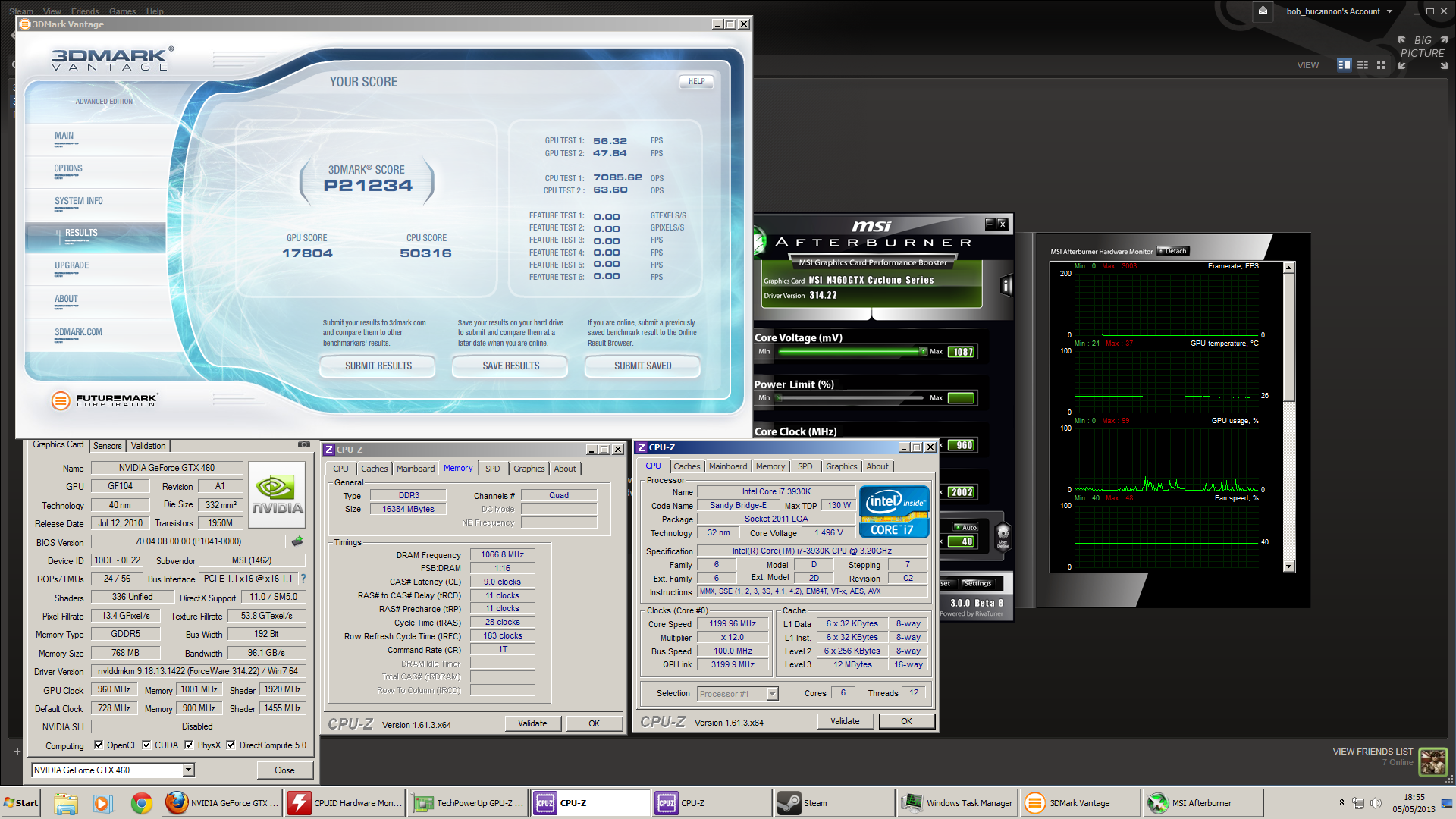Click GPU-Z screenshot camera icon
Screen dimensions: 1456x819
(x=304, y=444)
